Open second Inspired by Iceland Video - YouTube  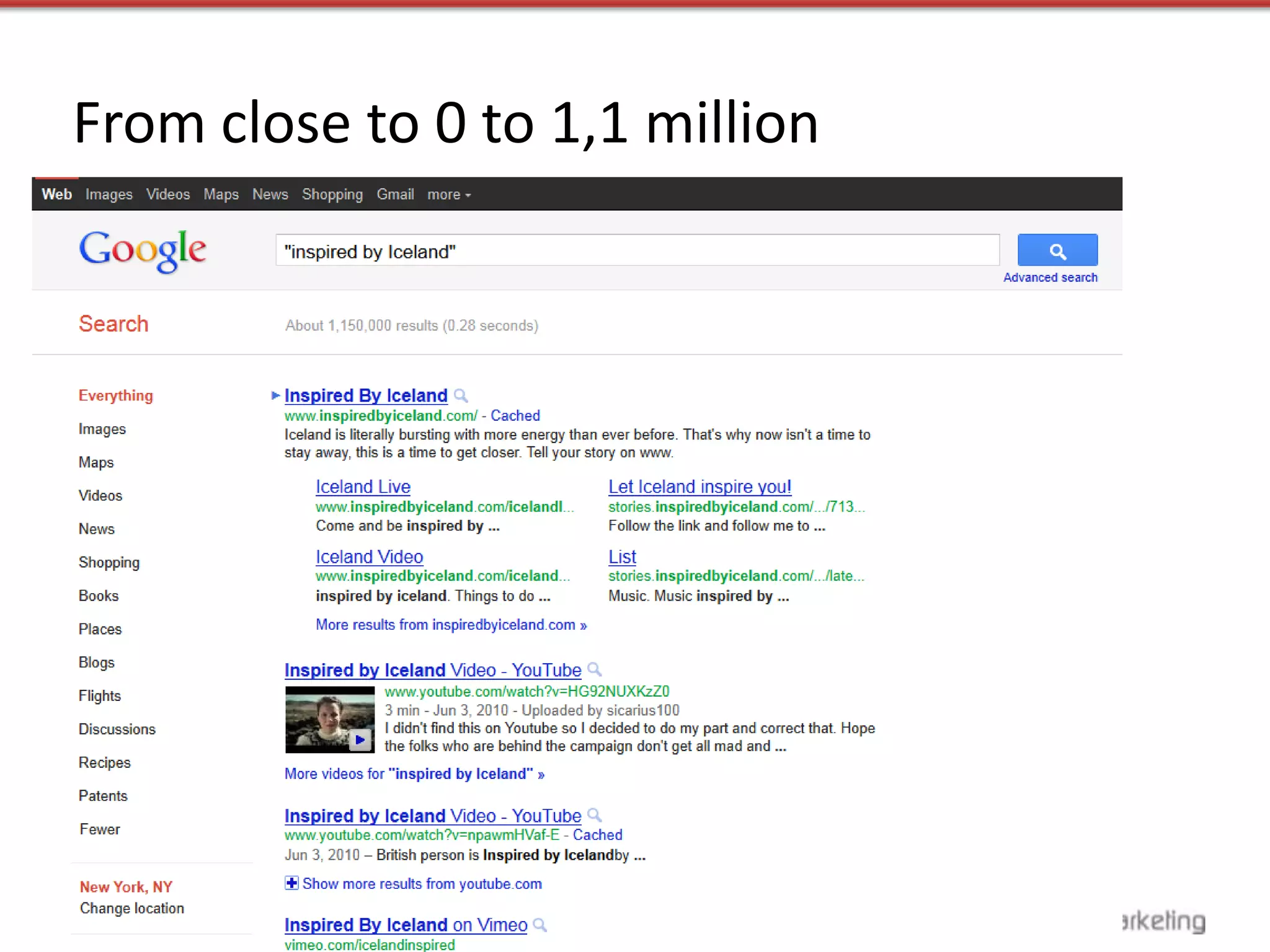433,816
